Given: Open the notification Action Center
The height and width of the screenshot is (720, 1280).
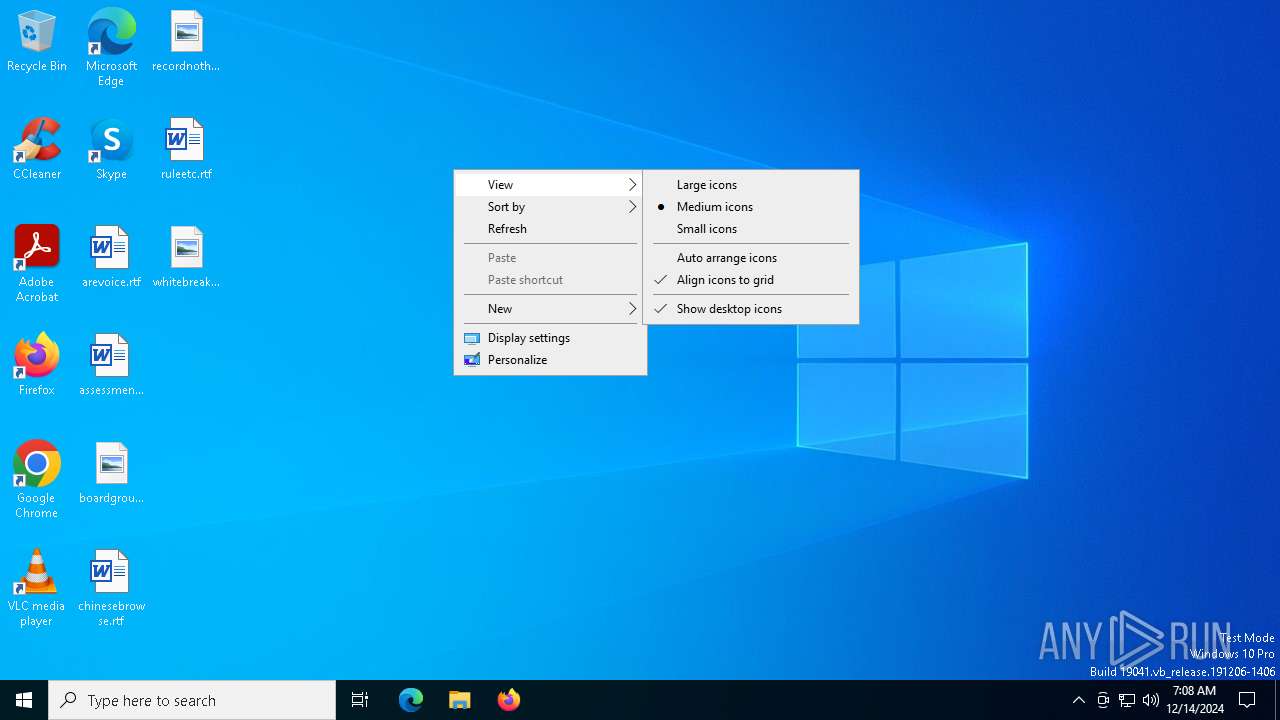Looking at the screenshot, I should pos(1248,700).
